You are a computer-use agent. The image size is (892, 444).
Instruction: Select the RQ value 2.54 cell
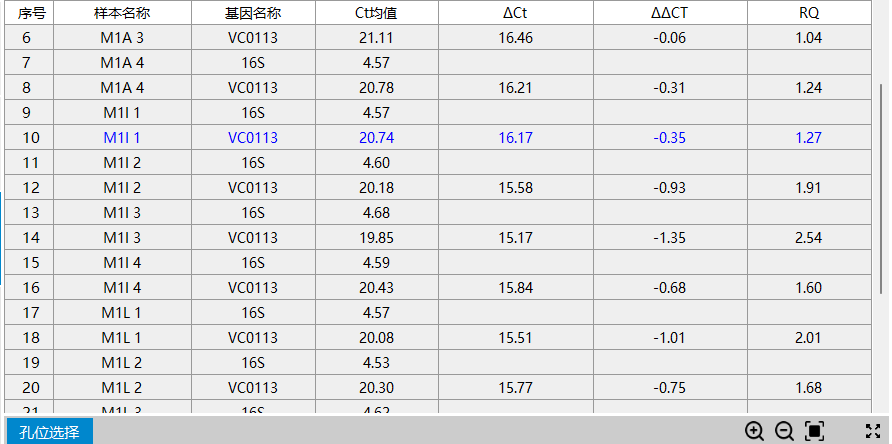(x=808, y=238)
